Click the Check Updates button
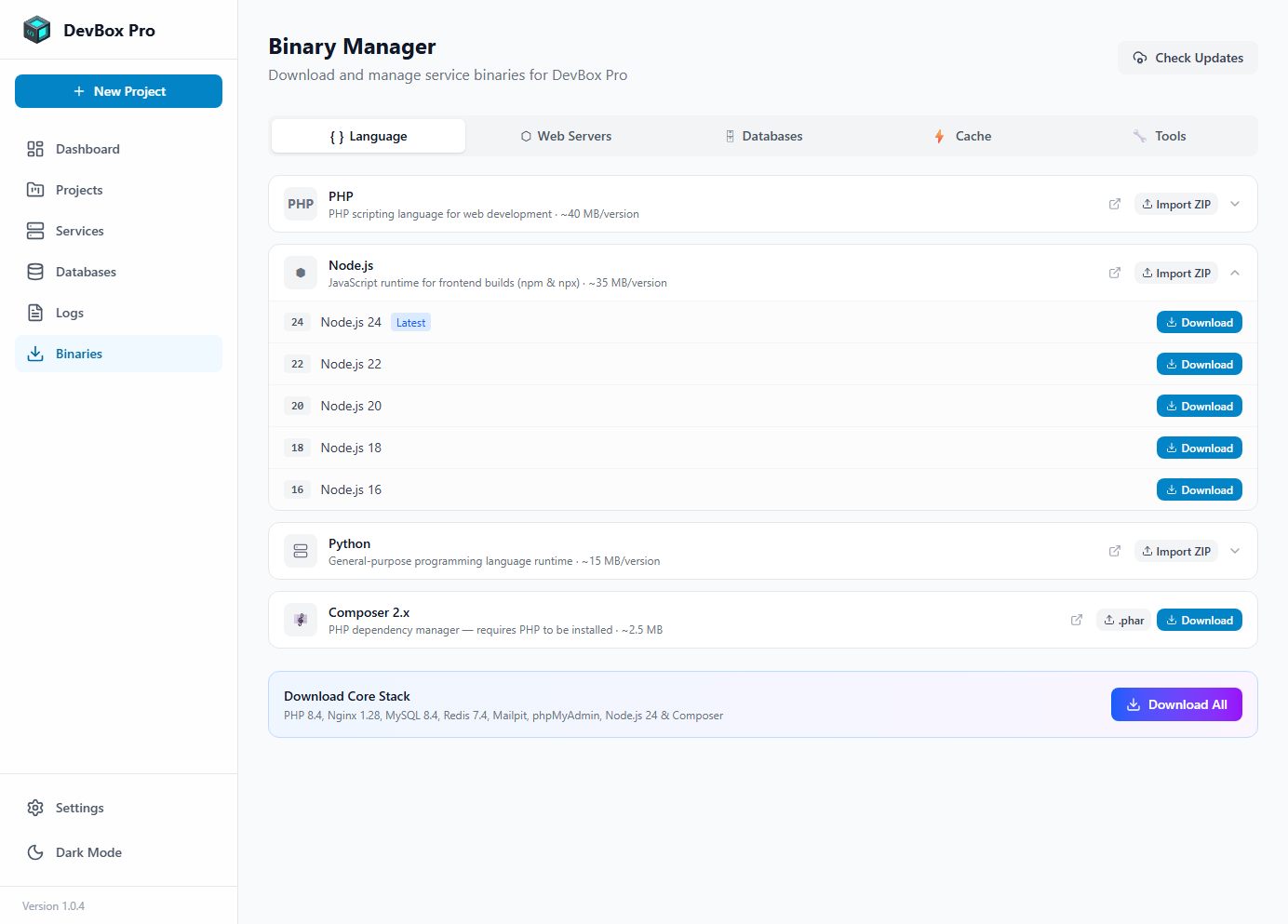Image resolution: width=1288 pixels, height=924 pixels. tap(1187, 57)
